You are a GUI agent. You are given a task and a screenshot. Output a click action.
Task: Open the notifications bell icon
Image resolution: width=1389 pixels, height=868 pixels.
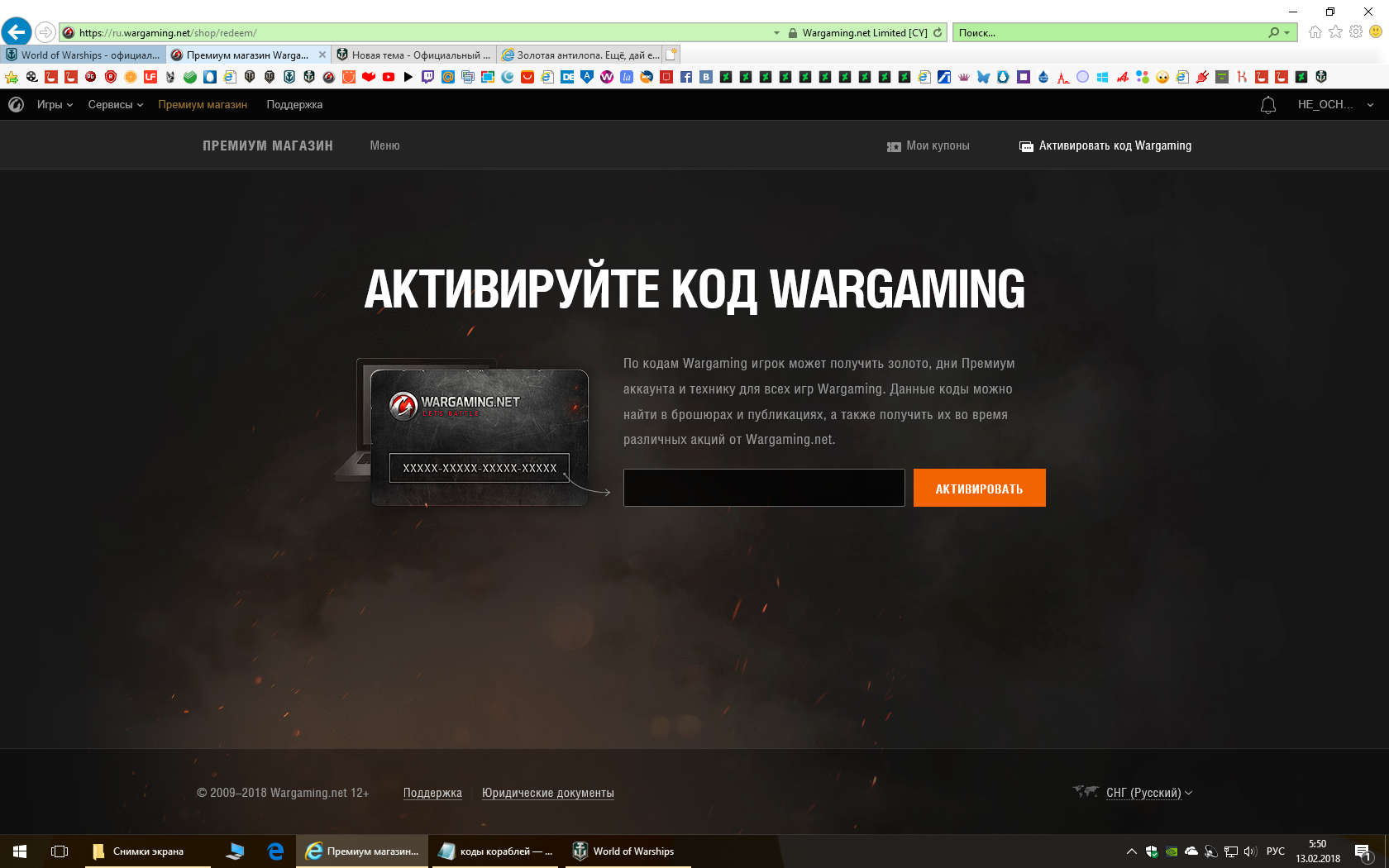[1268, 105]
